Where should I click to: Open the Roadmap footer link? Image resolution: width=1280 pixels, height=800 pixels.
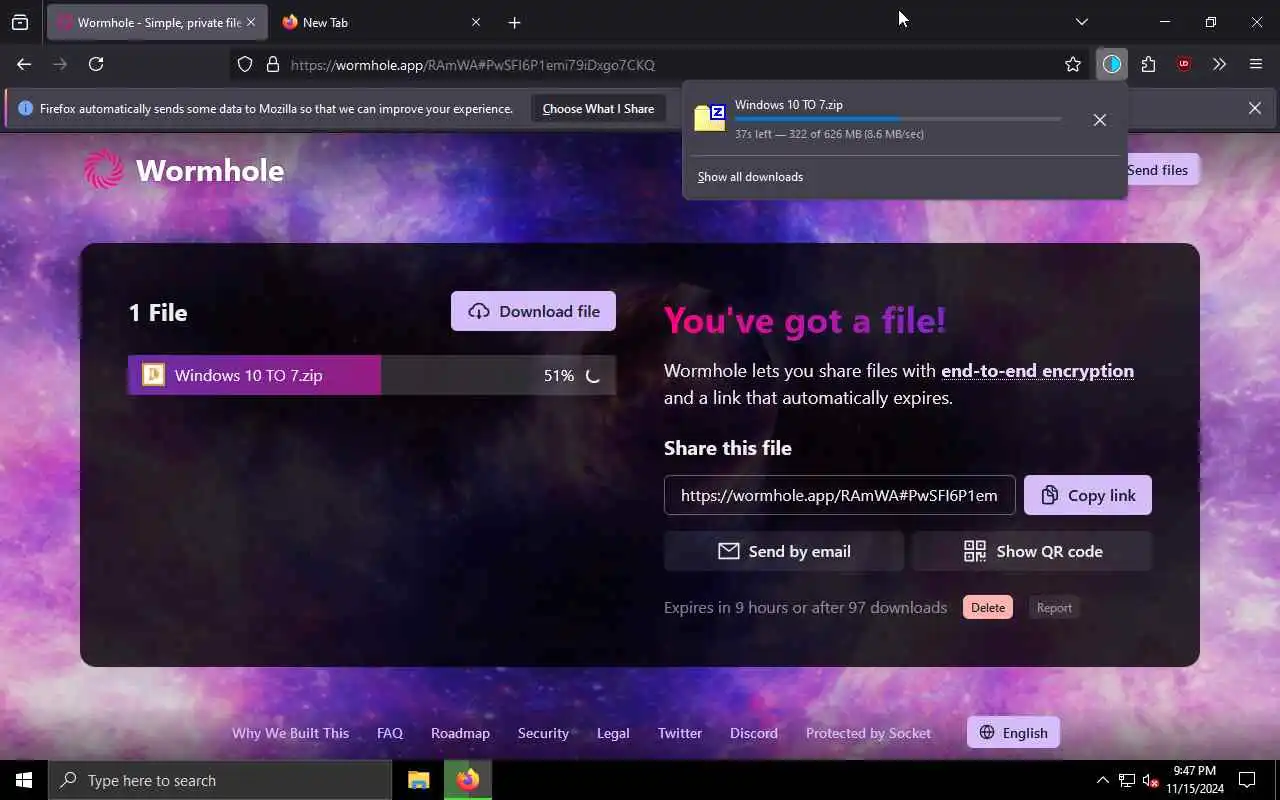[x=460, y=733]
